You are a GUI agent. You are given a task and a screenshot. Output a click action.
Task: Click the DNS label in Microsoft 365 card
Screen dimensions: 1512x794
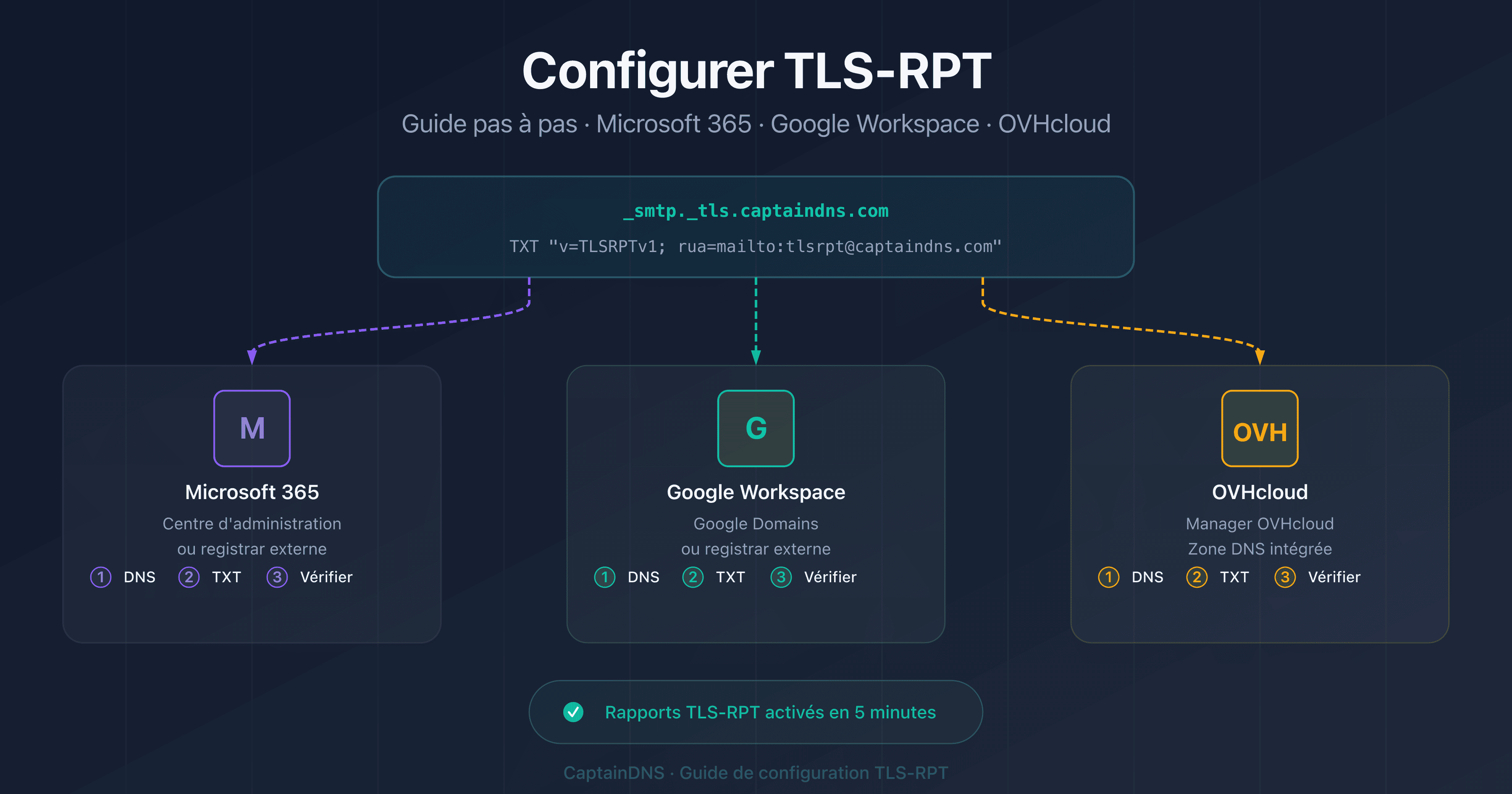pos(140,577)
